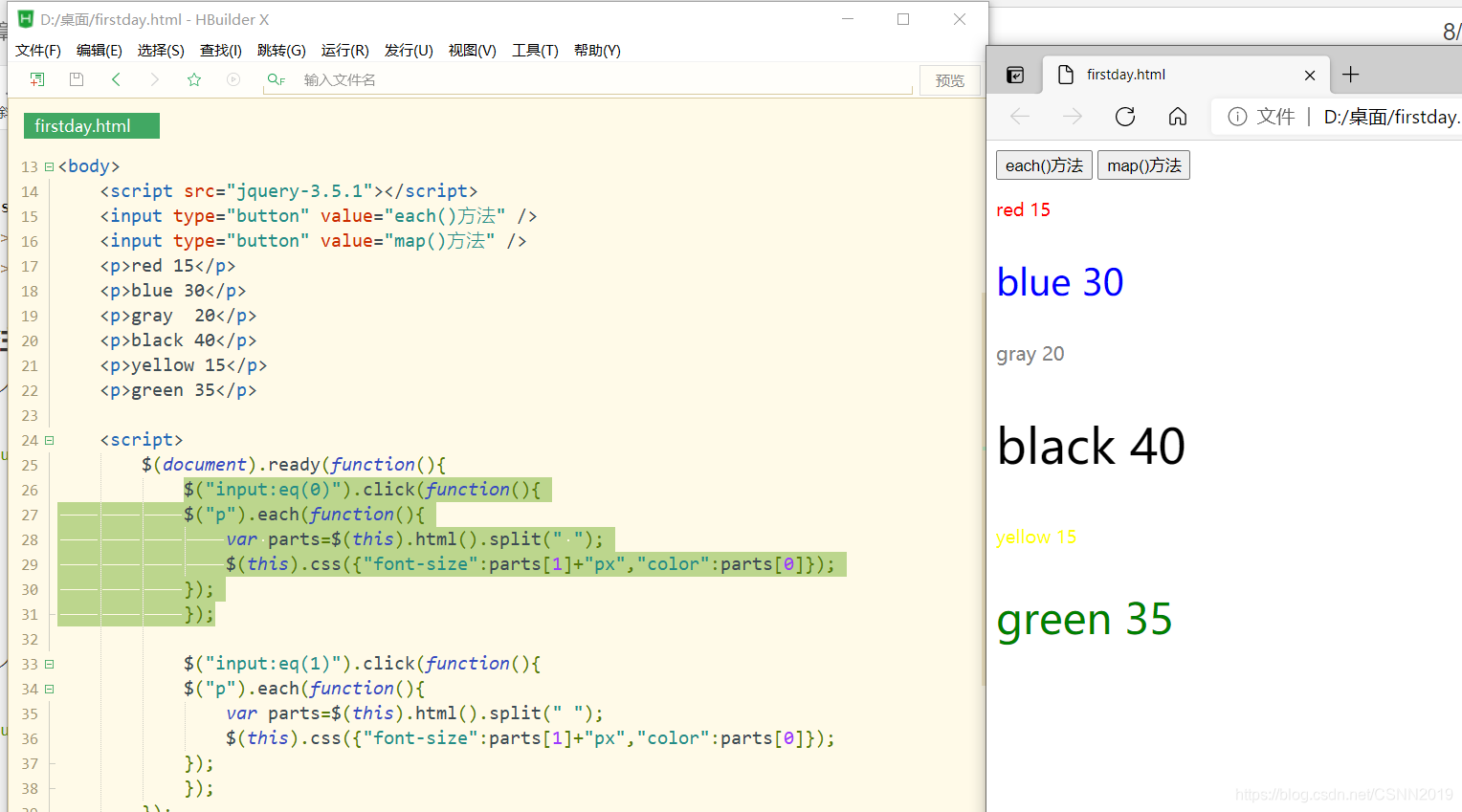Click the browser tab actions icon
The height and width of the screenshot is (812, 1462).
pos(1015,75)
